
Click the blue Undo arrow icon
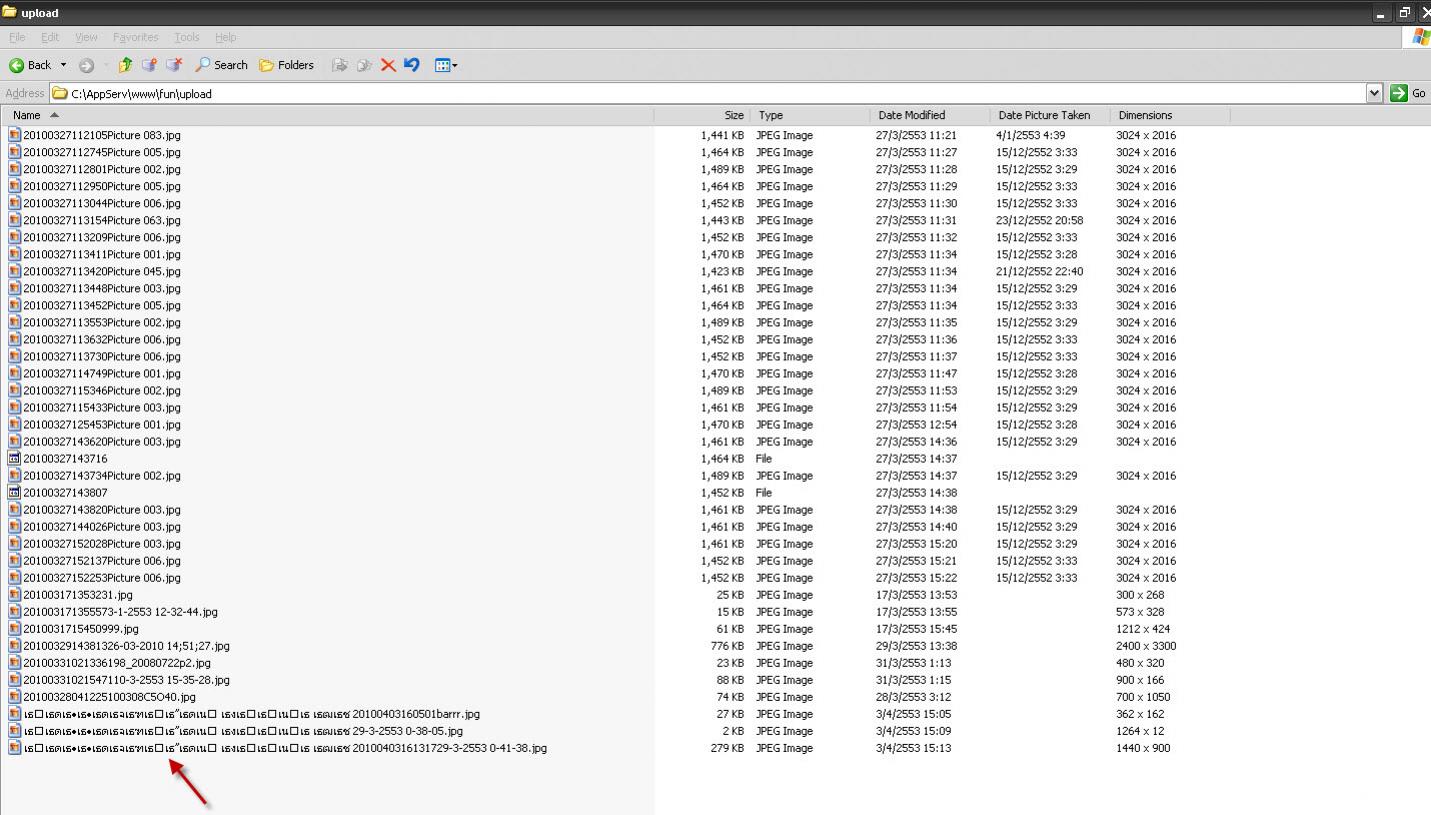click(x=412, y=65)
